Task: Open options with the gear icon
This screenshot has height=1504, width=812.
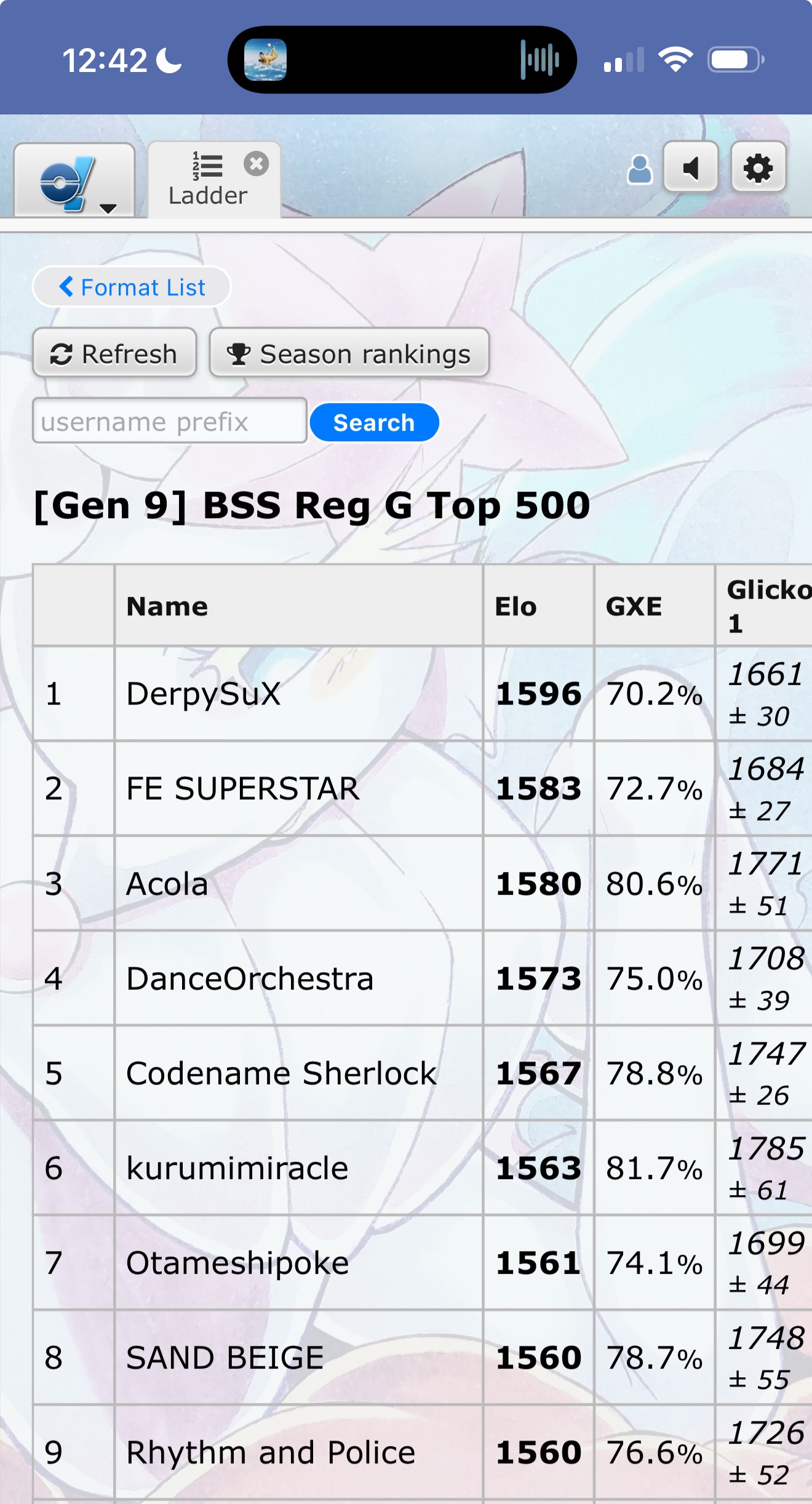Action: tap(758, 168)
